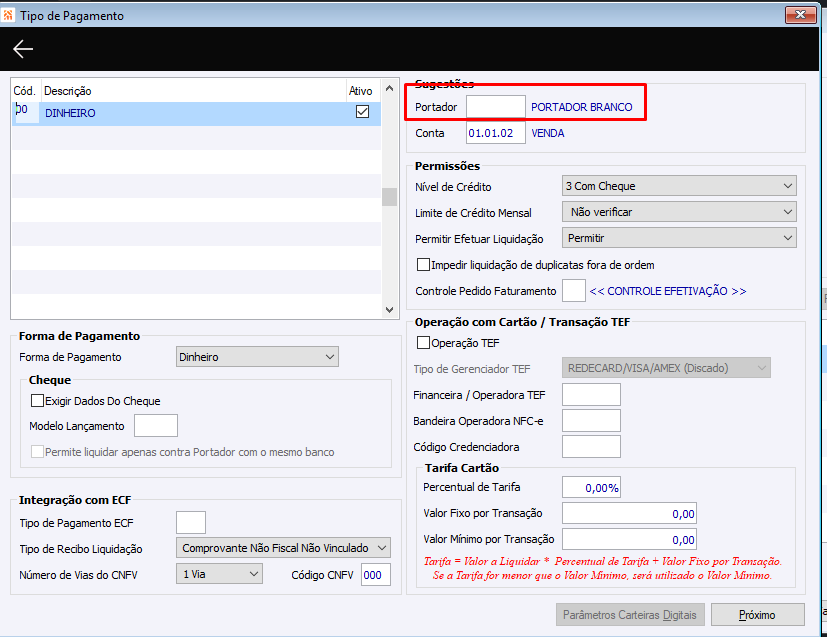Click CONTROLE EFETIVAÇÃO link
This screenshot has width=827, height=637.
coord(668,291)
